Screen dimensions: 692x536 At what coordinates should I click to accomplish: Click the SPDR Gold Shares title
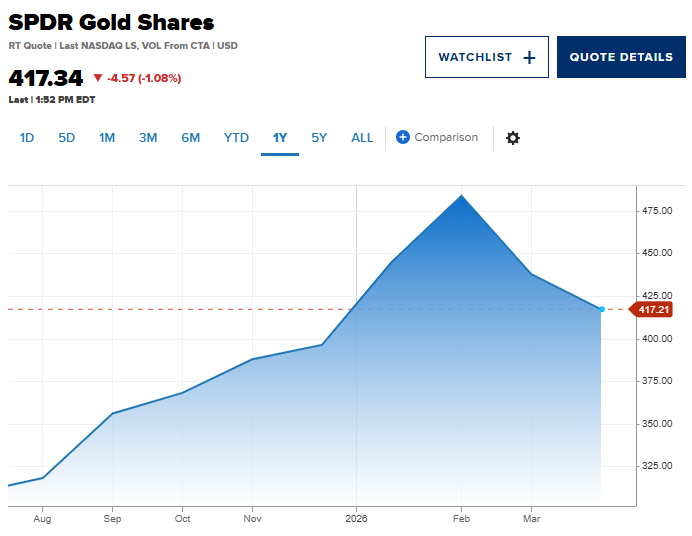pyautogui.click(x=111, y=22)
